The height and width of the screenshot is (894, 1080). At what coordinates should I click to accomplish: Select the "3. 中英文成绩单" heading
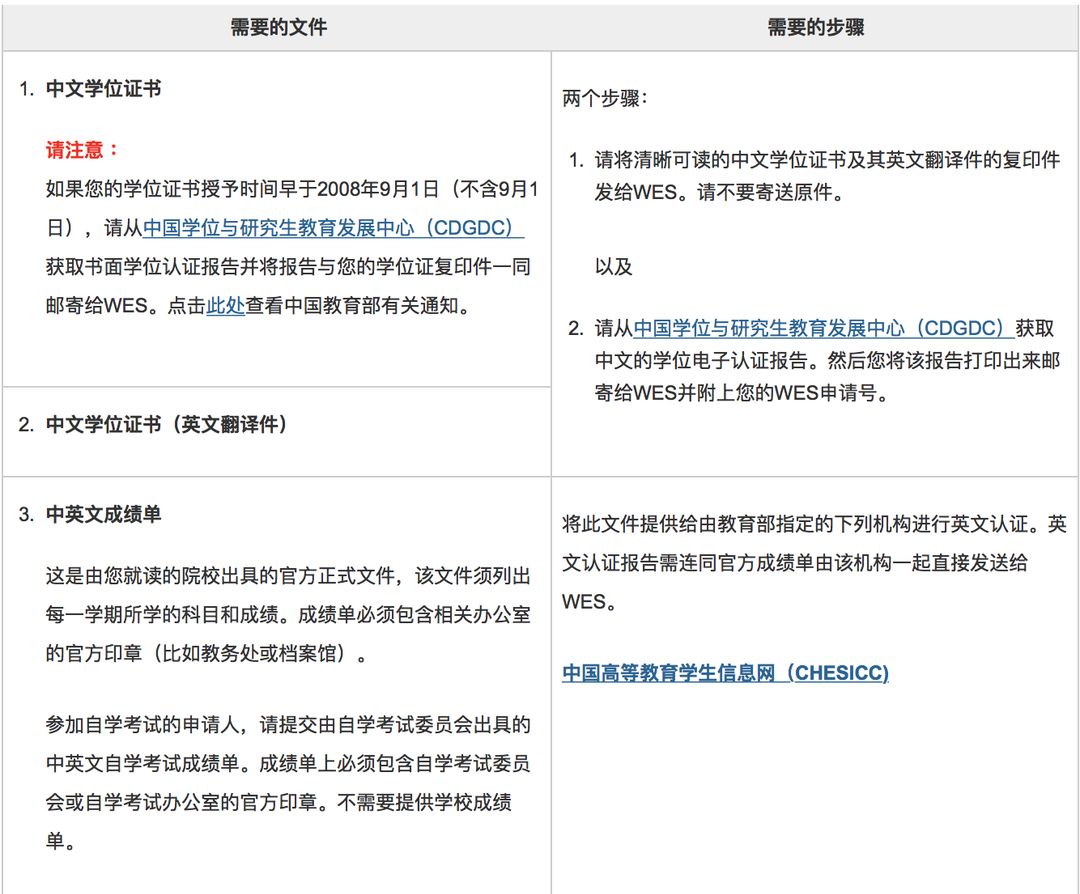(90, 514)
